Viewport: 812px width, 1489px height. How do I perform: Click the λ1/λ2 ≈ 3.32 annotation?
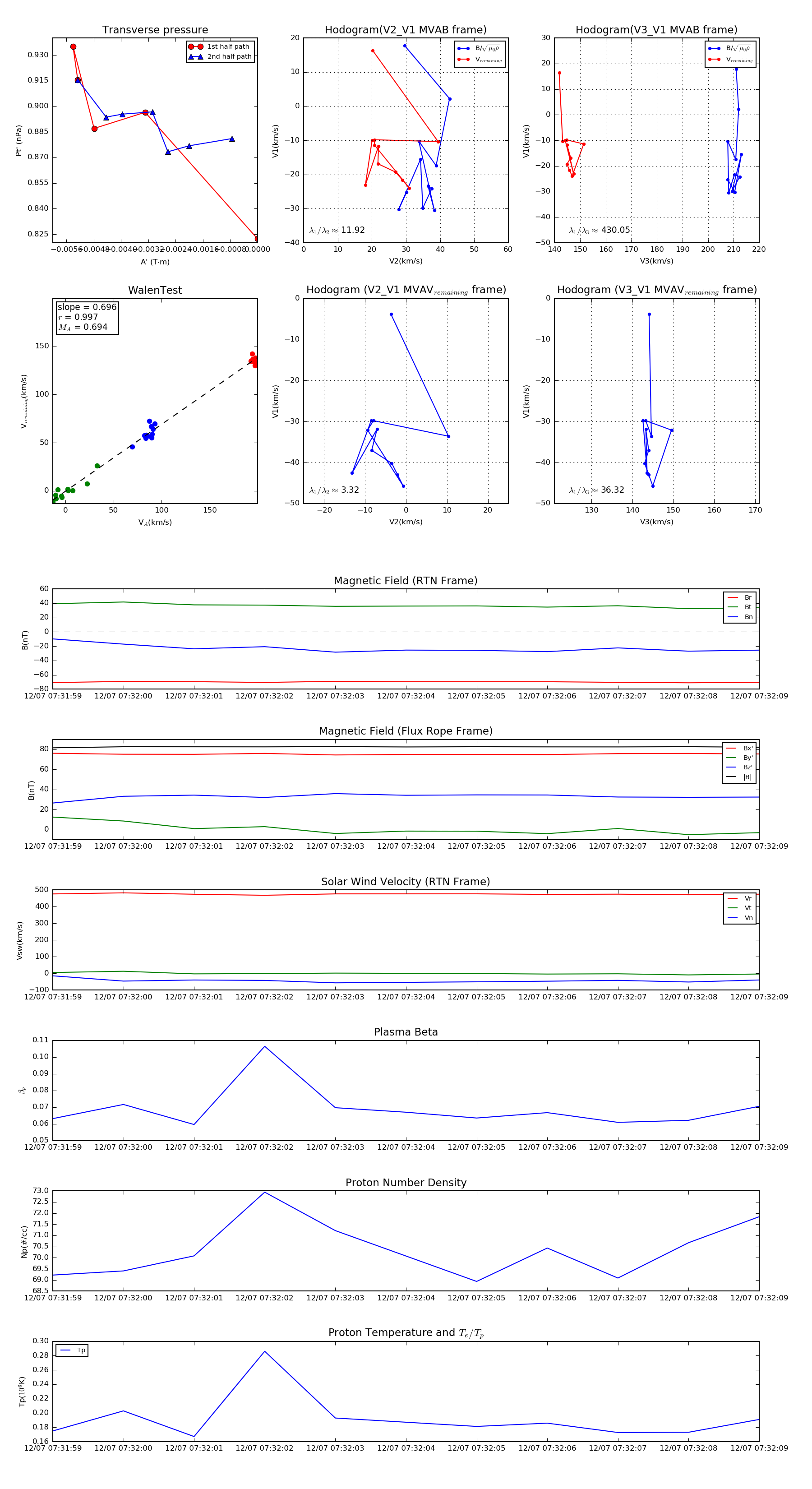pyautogui.click(x=334, y=490)
